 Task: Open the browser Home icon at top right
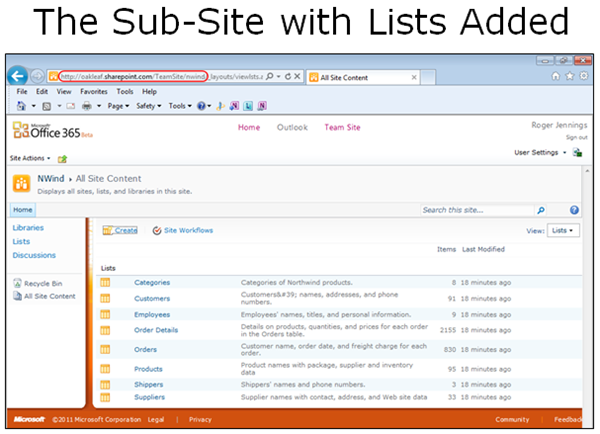click(x=556, y=76)
